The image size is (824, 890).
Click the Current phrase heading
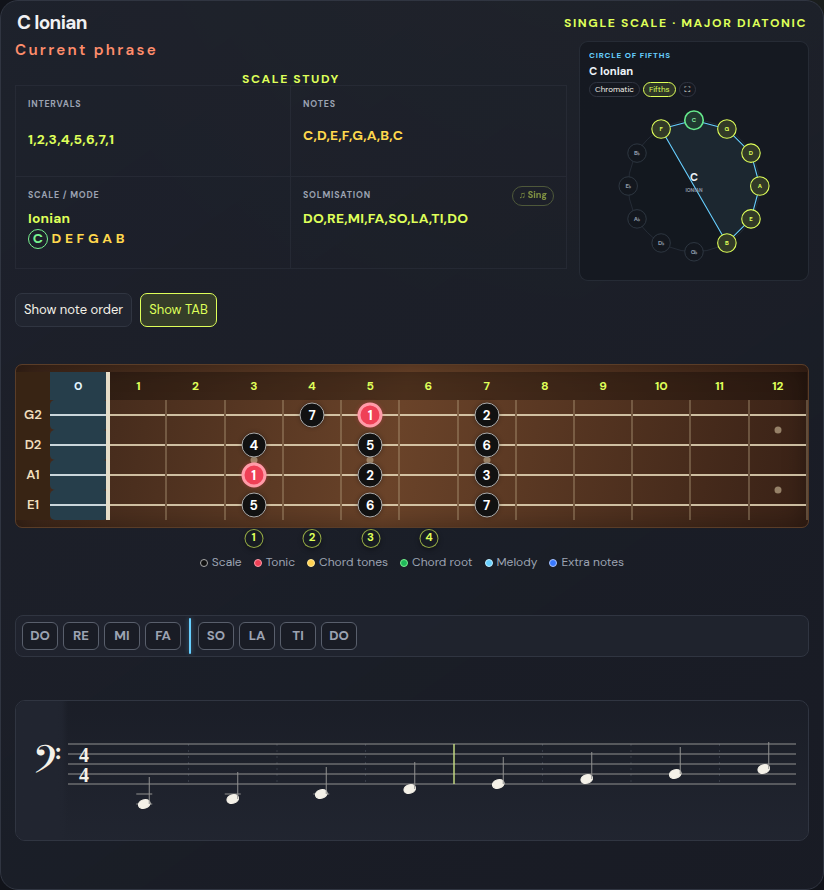[86, 50]
